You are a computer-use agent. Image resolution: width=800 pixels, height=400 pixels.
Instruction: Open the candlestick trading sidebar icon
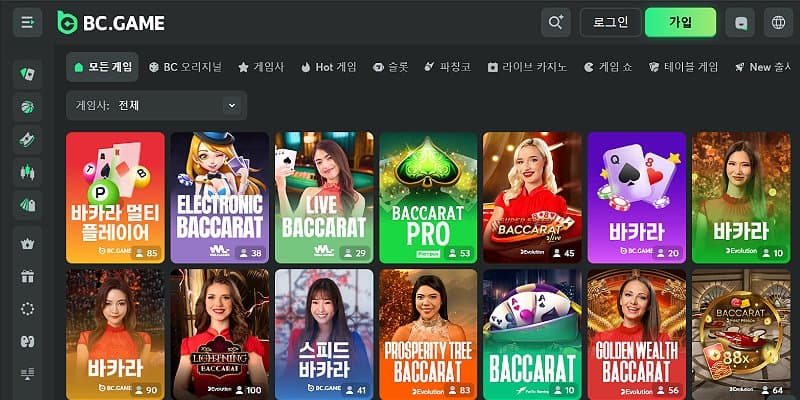tap(27, 172)
